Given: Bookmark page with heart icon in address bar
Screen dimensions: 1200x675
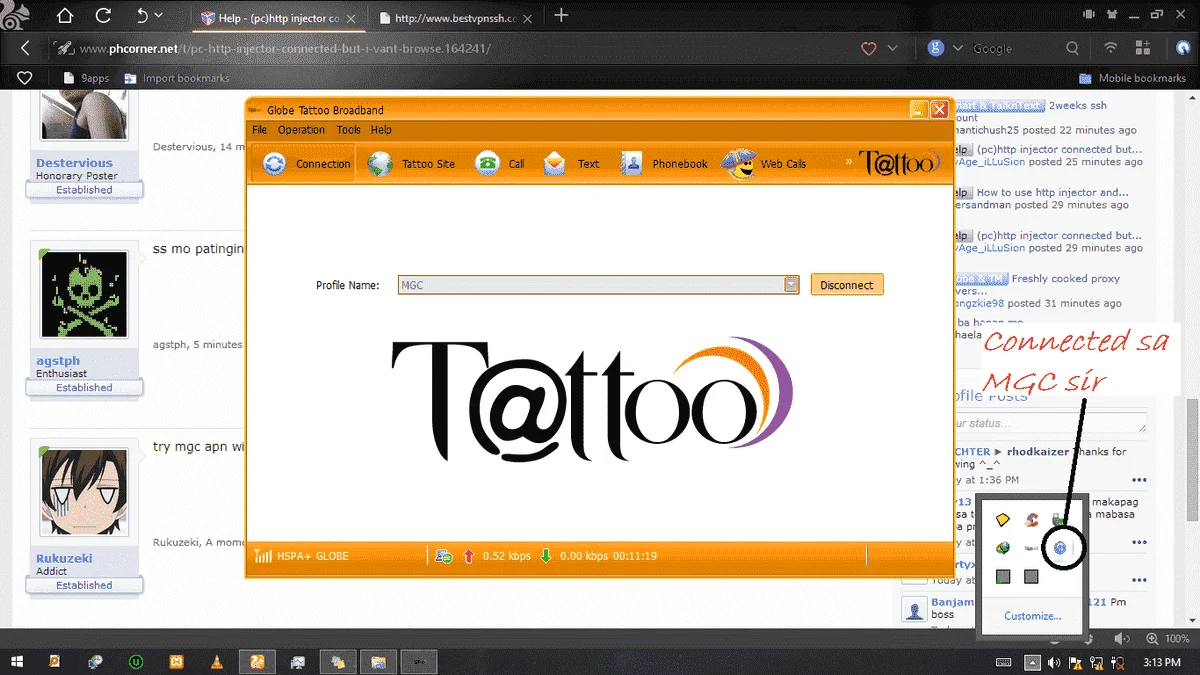Looking at the screenshot, I should 868,48.
